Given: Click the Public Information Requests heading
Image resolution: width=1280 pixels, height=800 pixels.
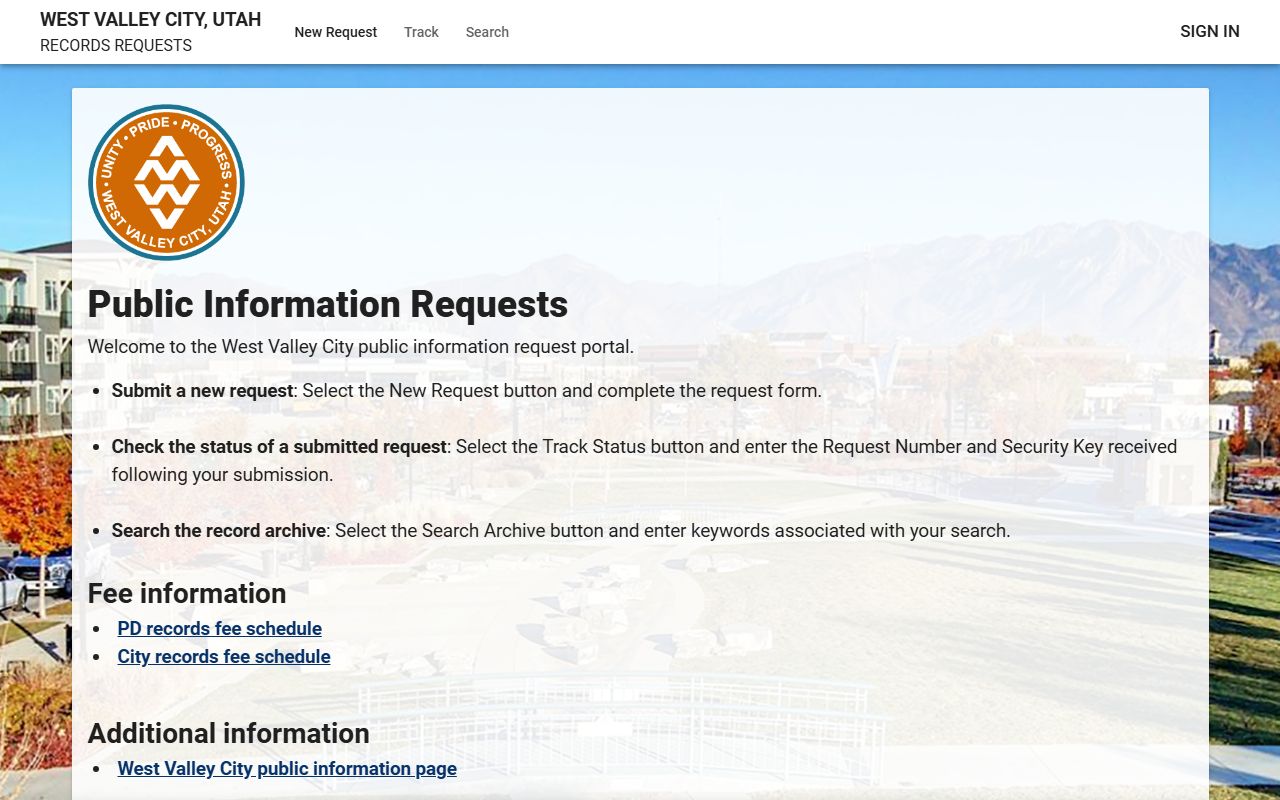Looking at the screenshot, I should click(328, 304).
